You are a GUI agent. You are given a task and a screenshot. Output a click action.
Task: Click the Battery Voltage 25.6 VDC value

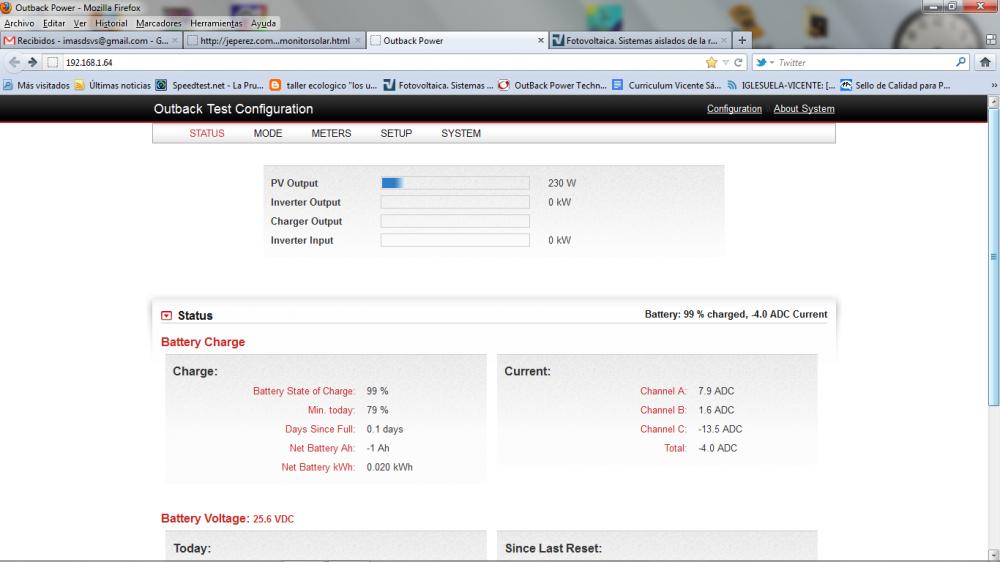pyautogui.click(x=274, y=519)
